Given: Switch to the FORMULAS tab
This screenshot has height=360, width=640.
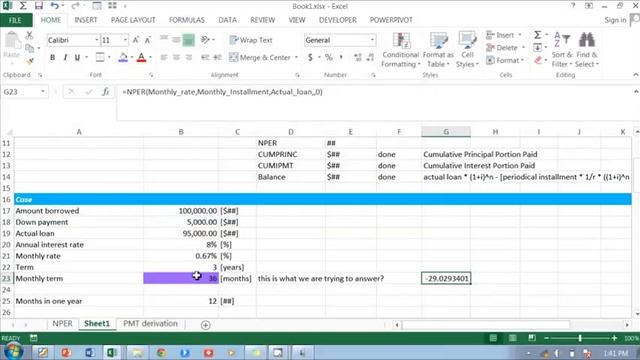Looking at the screenshot, I should tap(187, 20).
